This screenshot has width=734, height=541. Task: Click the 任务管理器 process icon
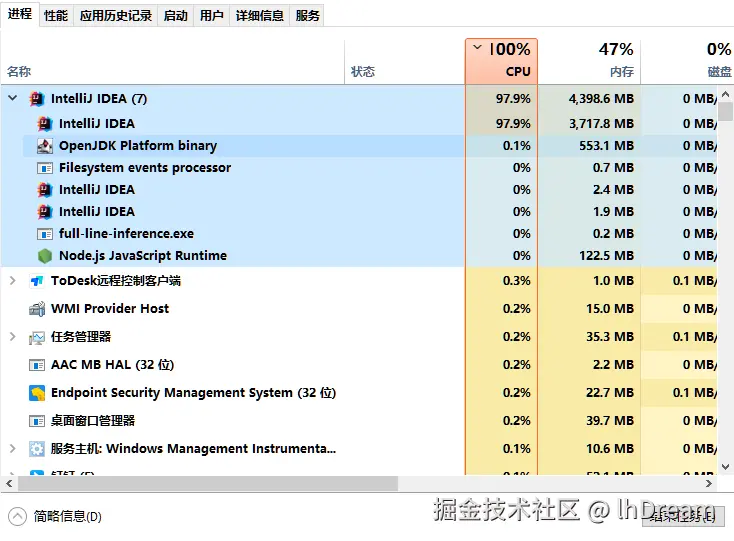[x=37, y=337]
